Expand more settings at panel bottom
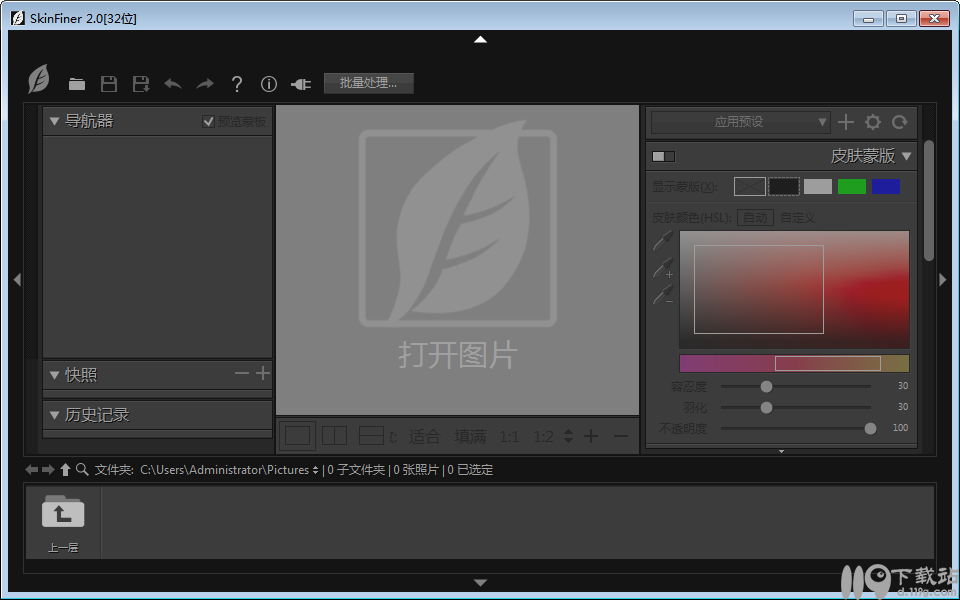This screenshot has height=600, width=960. (x=781, y=451)
